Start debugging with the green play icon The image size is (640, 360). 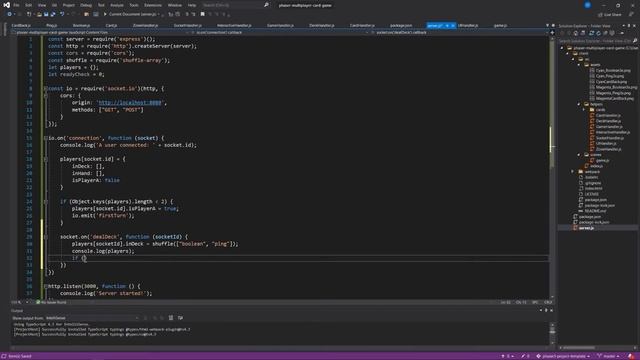tap(105, 14)
